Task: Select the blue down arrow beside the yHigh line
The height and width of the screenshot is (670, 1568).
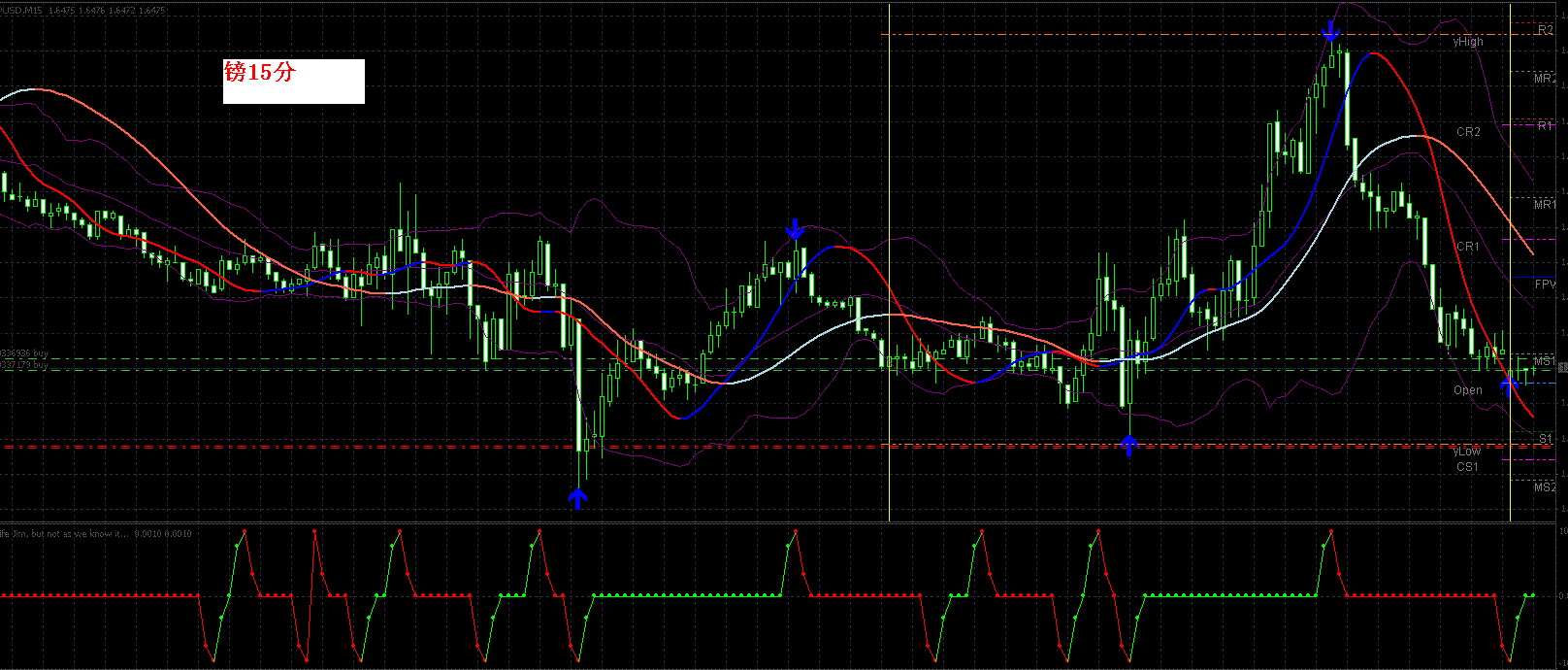Action: pyautogui.click(x=1332, y=33)
